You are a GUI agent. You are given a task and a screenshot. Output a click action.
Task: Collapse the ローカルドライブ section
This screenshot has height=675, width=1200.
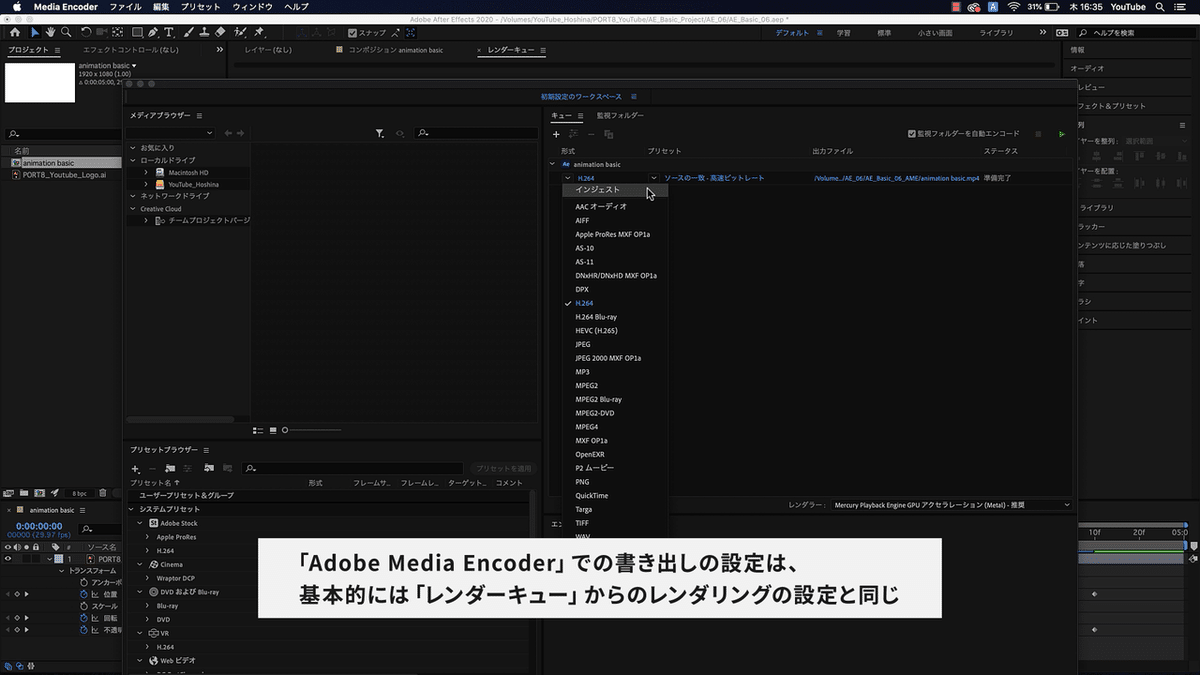click(133, 160)
